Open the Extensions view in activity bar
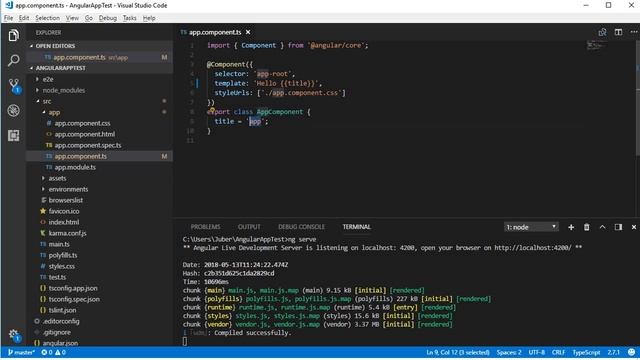Screen dimensions: 640x360 click(x=13, y=136)
